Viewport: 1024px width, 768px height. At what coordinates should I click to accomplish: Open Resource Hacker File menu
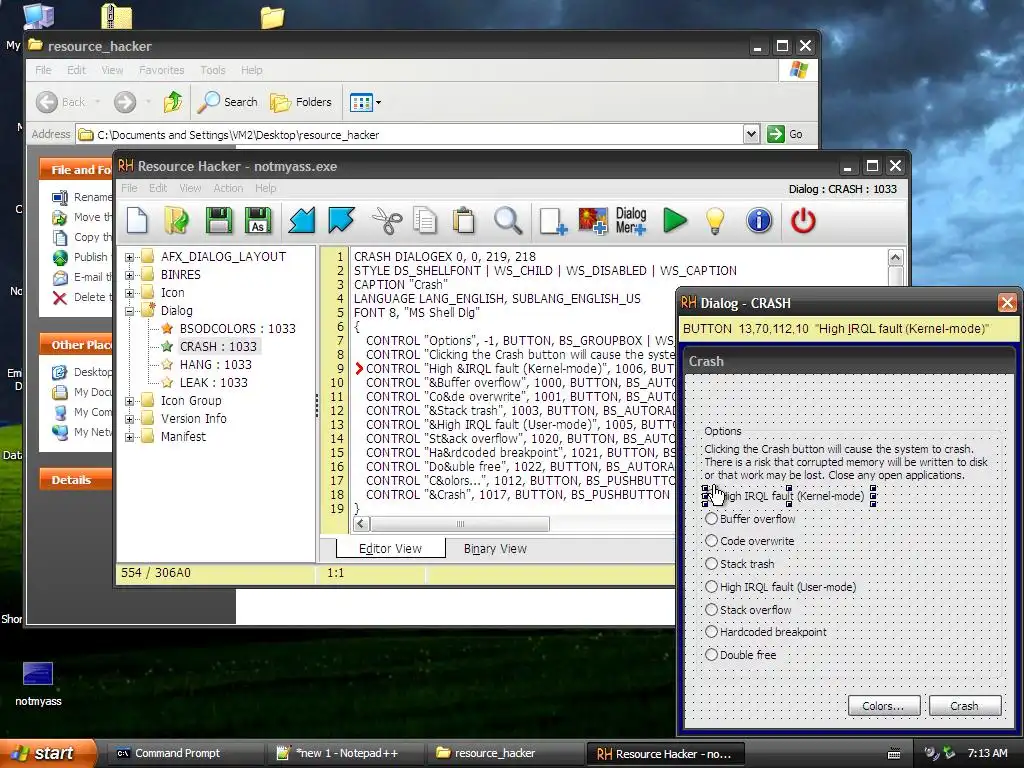click(129, 188)
